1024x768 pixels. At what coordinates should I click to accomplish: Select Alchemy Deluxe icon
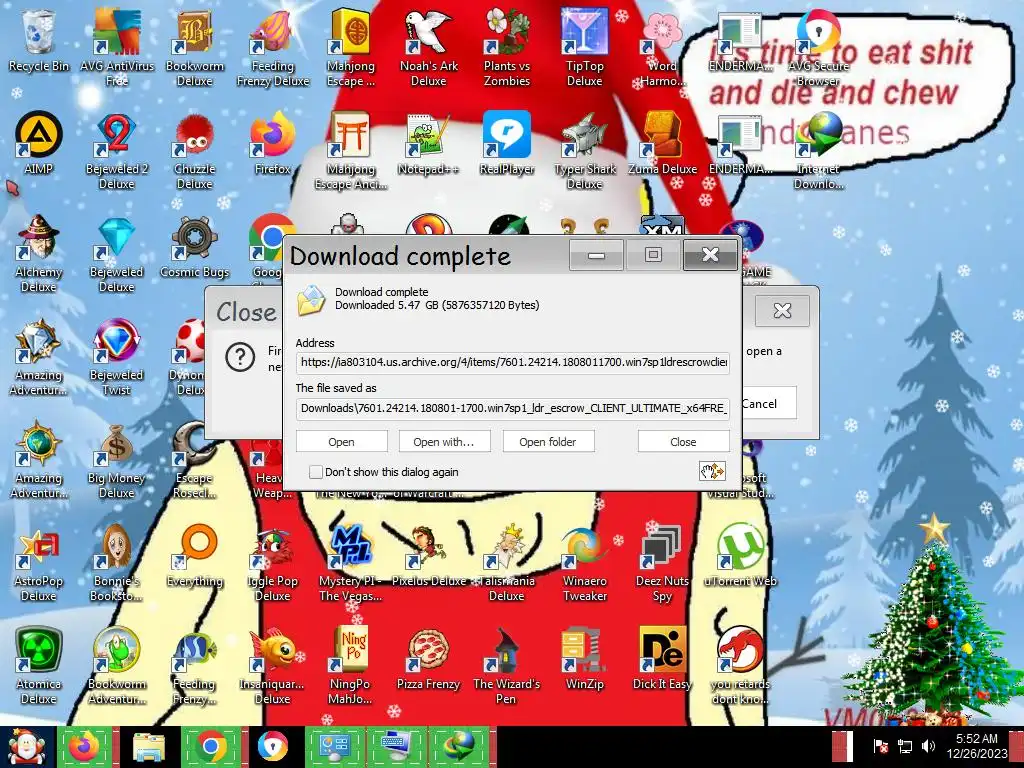[x=39, y=253]
